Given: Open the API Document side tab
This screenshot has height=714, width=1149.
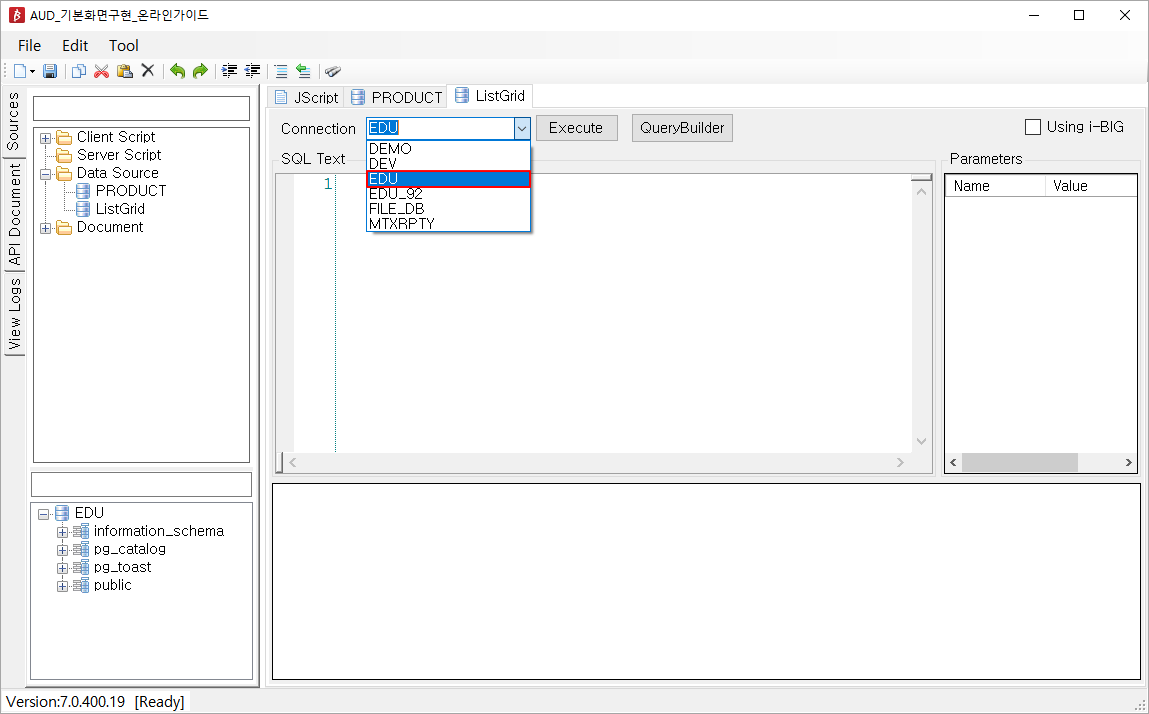Looking at the screenshot, I should [x=14, y=214].
